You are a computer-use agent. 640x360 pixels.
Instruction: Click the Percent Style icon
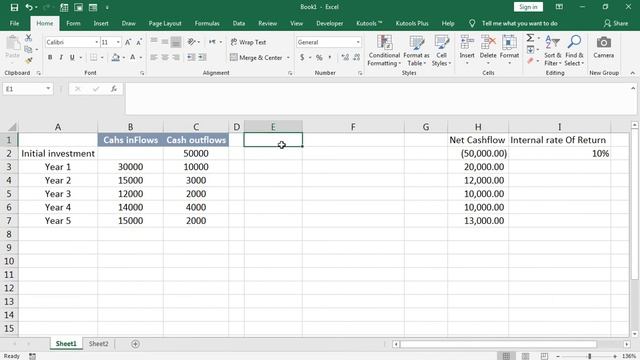pyautogui.click(x=319, y=58)
